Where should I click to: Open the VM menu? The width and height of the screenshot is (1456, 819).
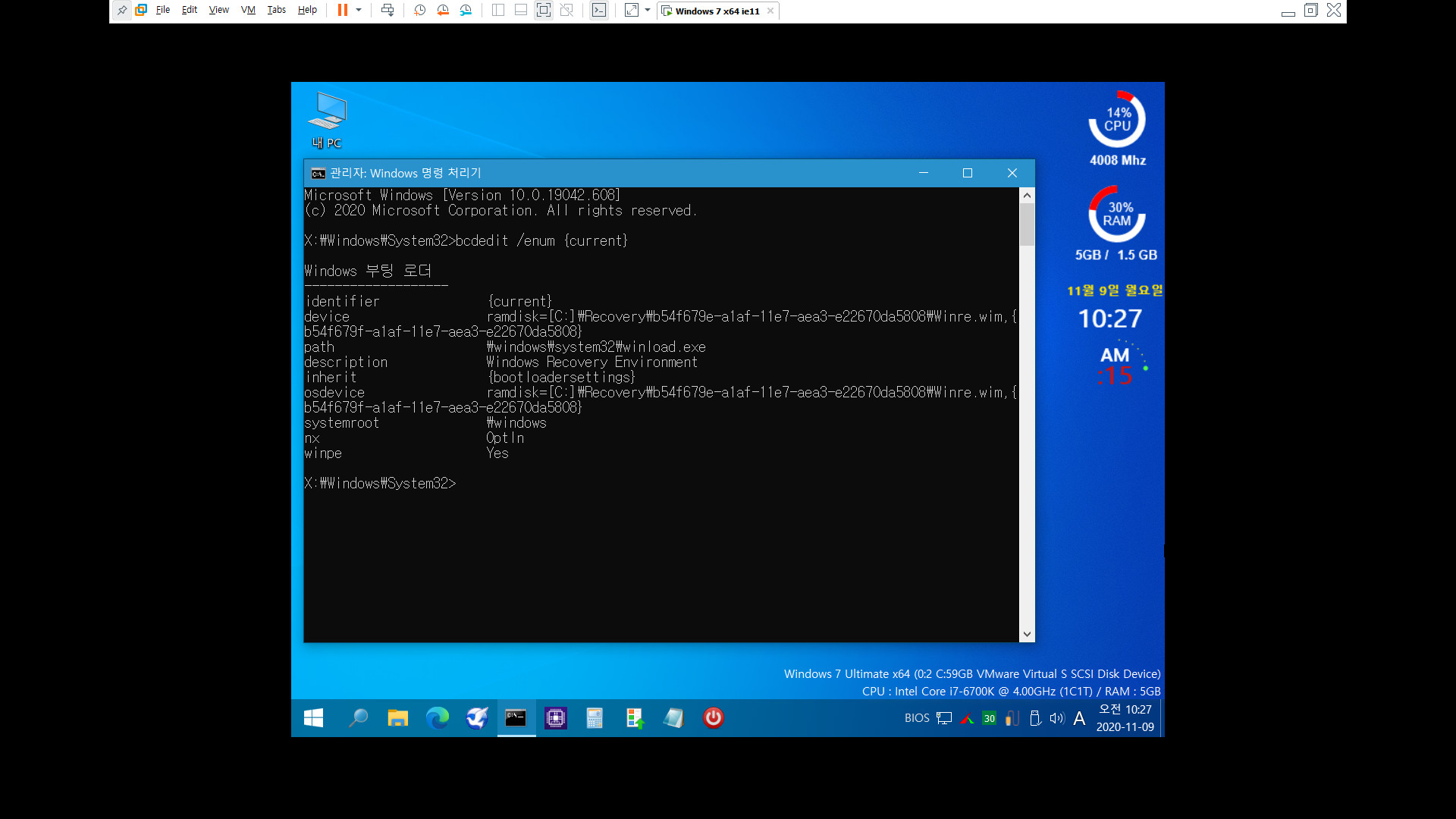point(248,11)
